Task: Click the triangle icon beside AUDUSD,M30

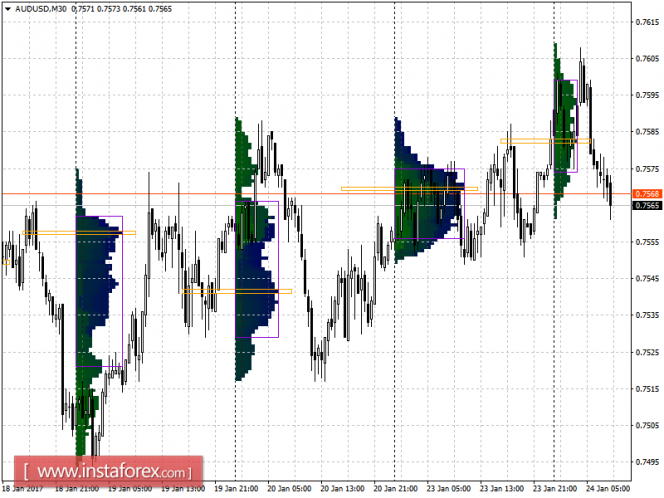Action: coord(7,9)
